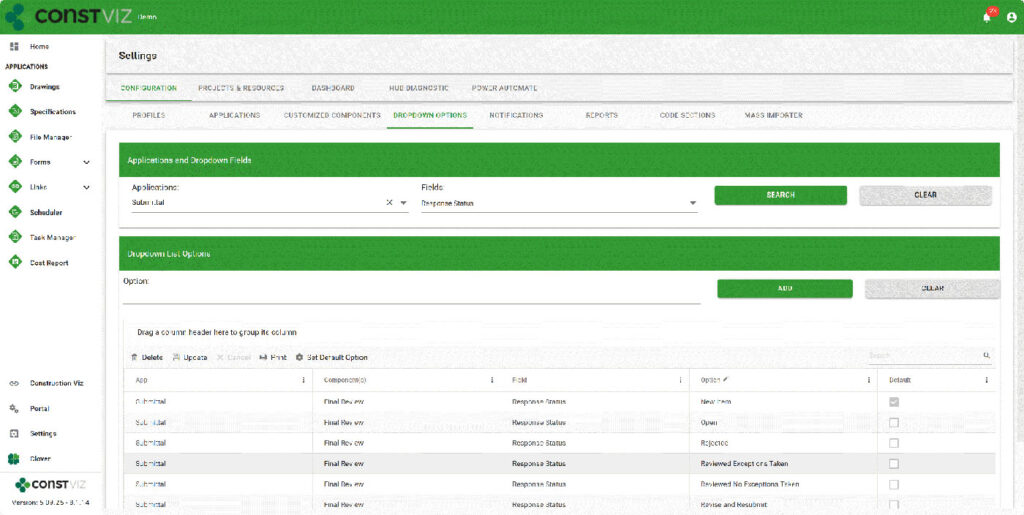Switch to the Notifications tab
This screenshot has width=1024, height=515.
coord(516,115)
